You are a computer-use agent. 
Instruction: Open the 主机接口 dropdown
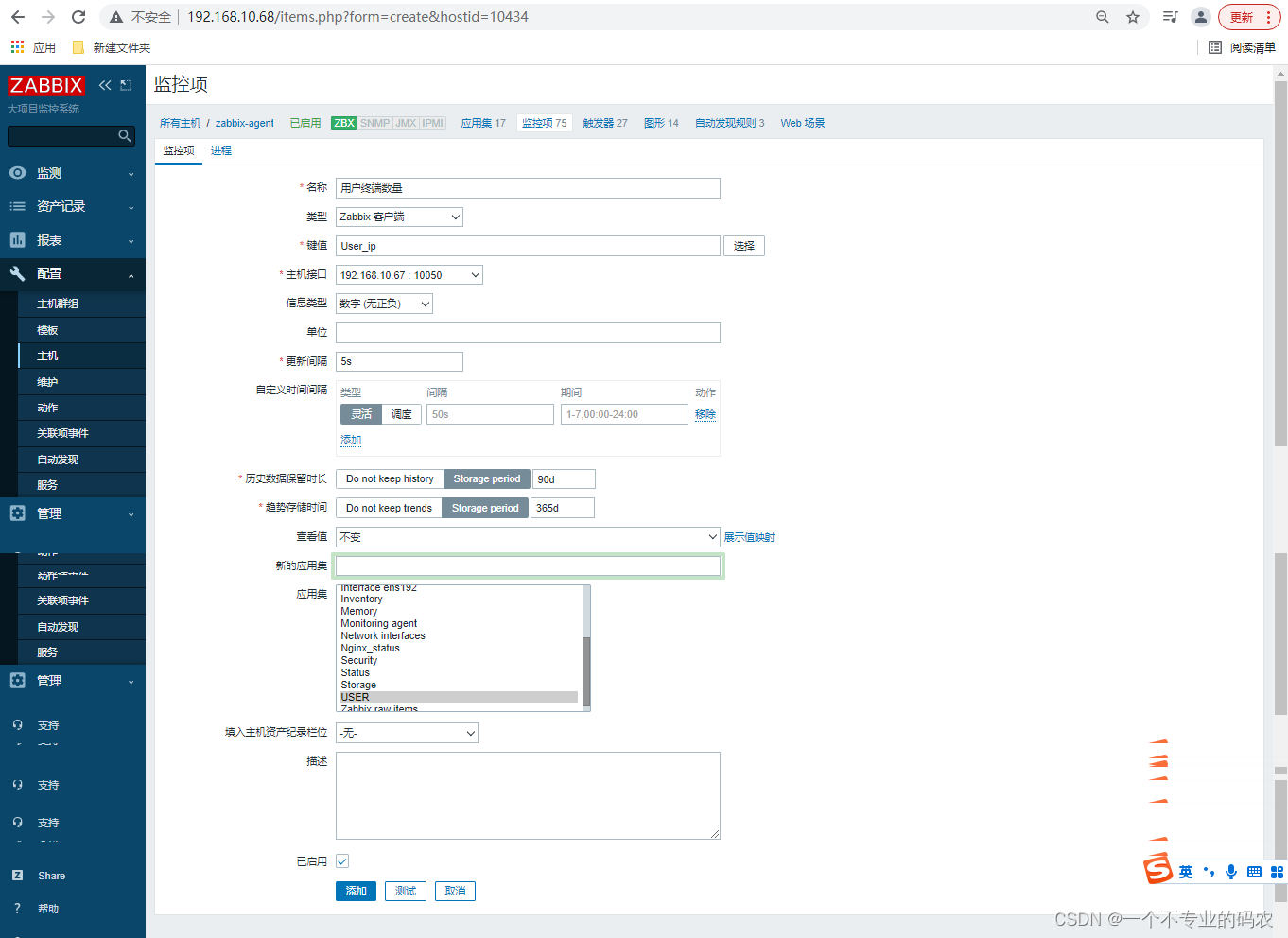pos(409,275)
